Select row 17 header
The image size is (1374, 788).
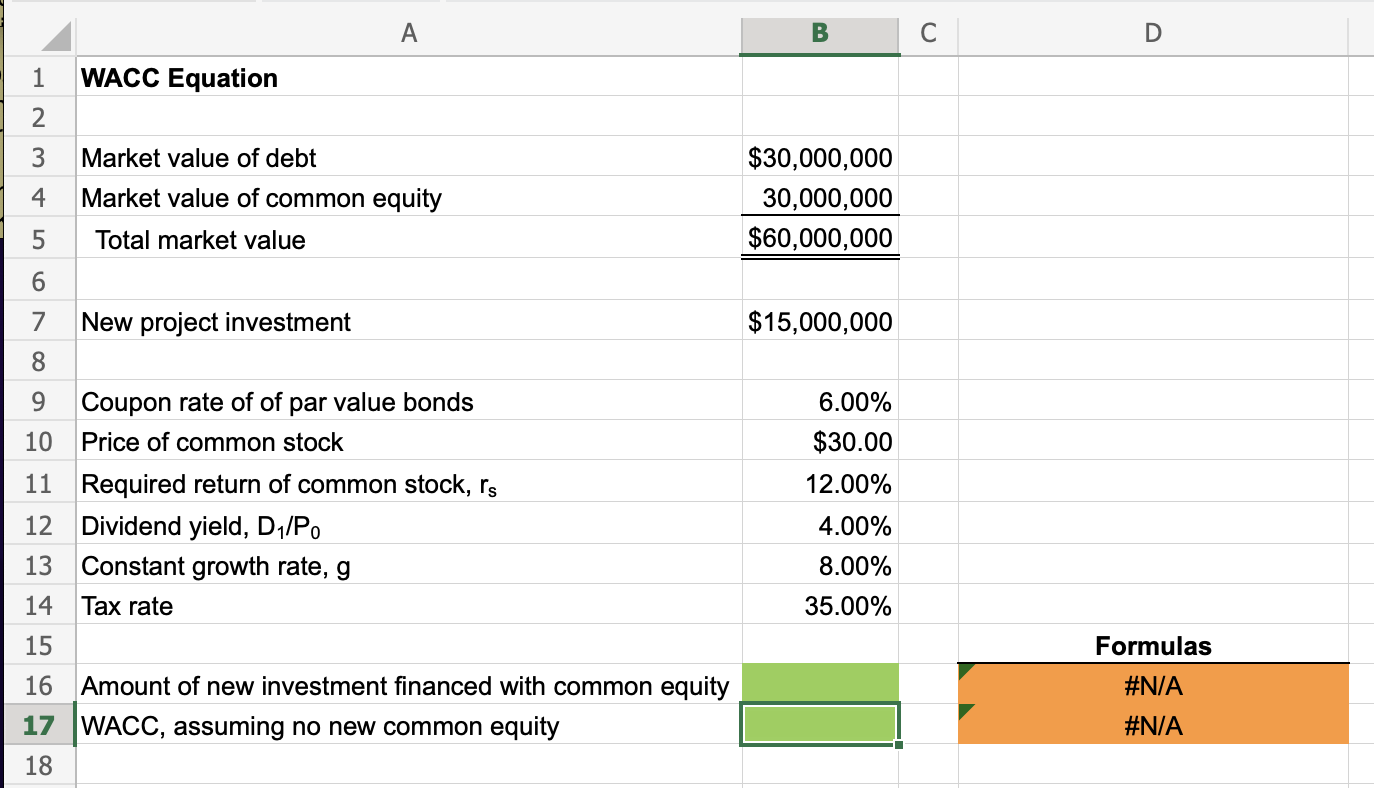pyautogui.click(x=39, y=725)
